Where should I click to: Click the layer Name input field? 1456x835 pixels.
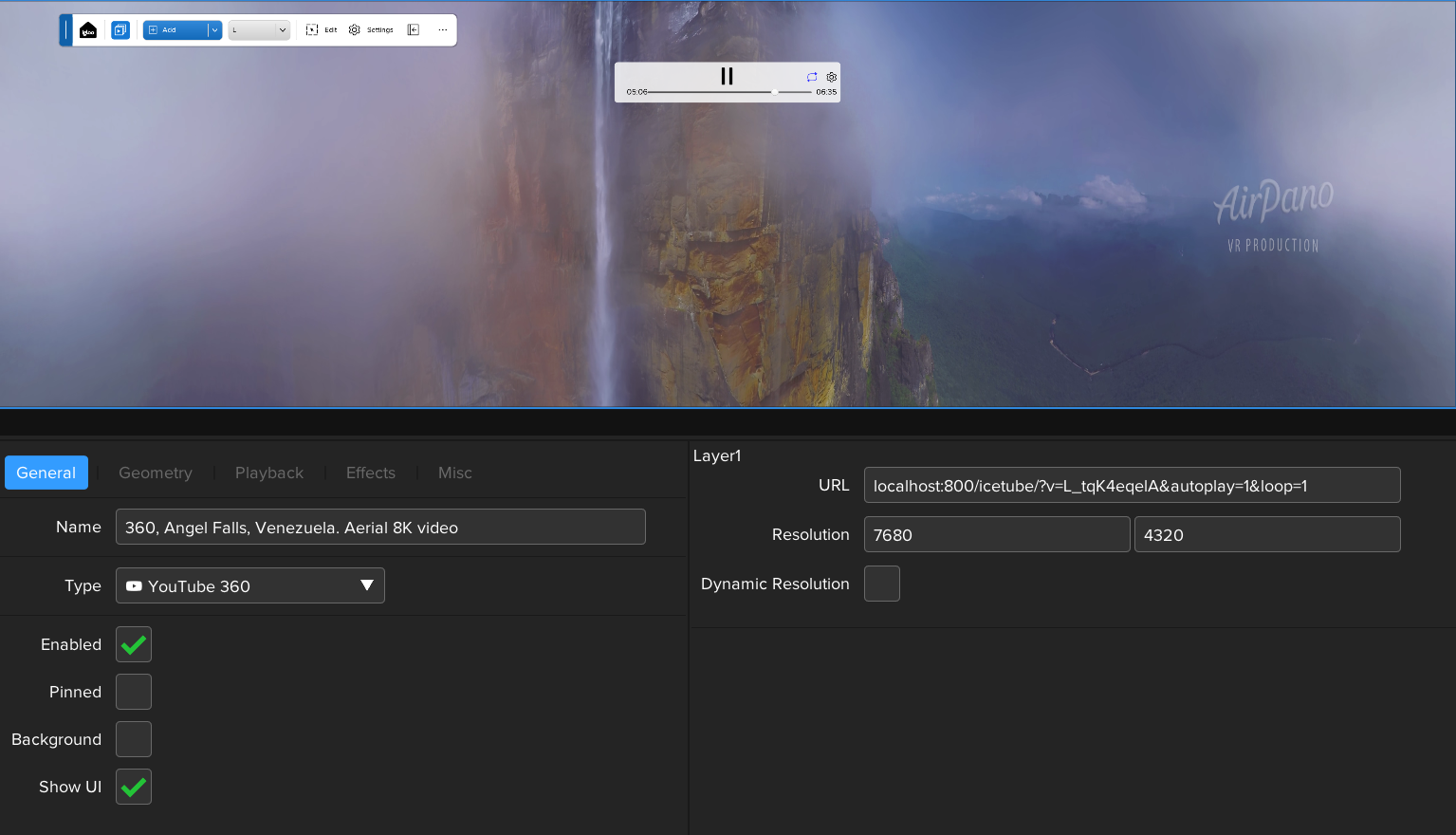pyautogui.click(x=379, y=527)
